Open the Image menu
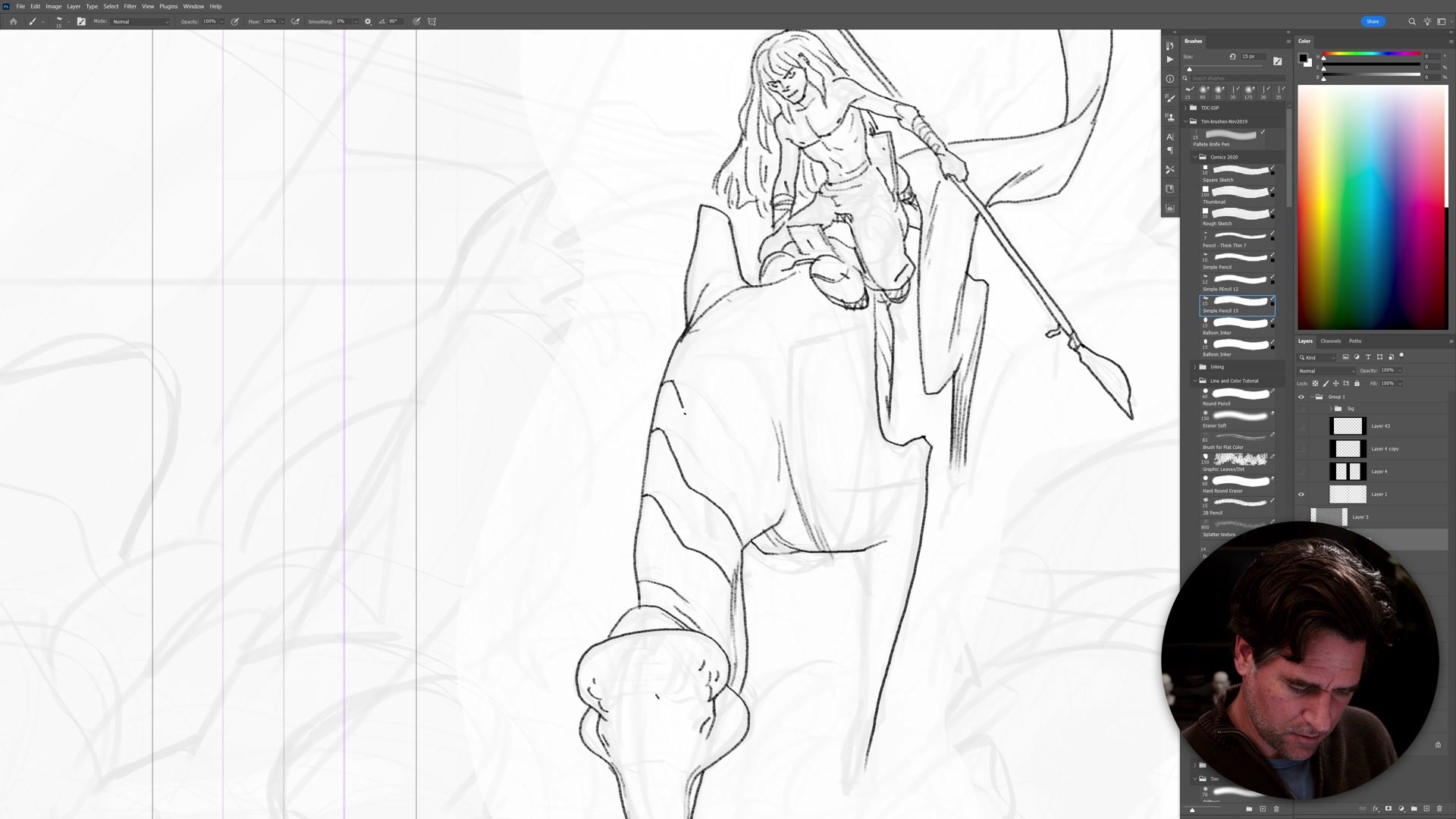The height and width of the screenshot is (819, 1456). click(x=53, y=6)
